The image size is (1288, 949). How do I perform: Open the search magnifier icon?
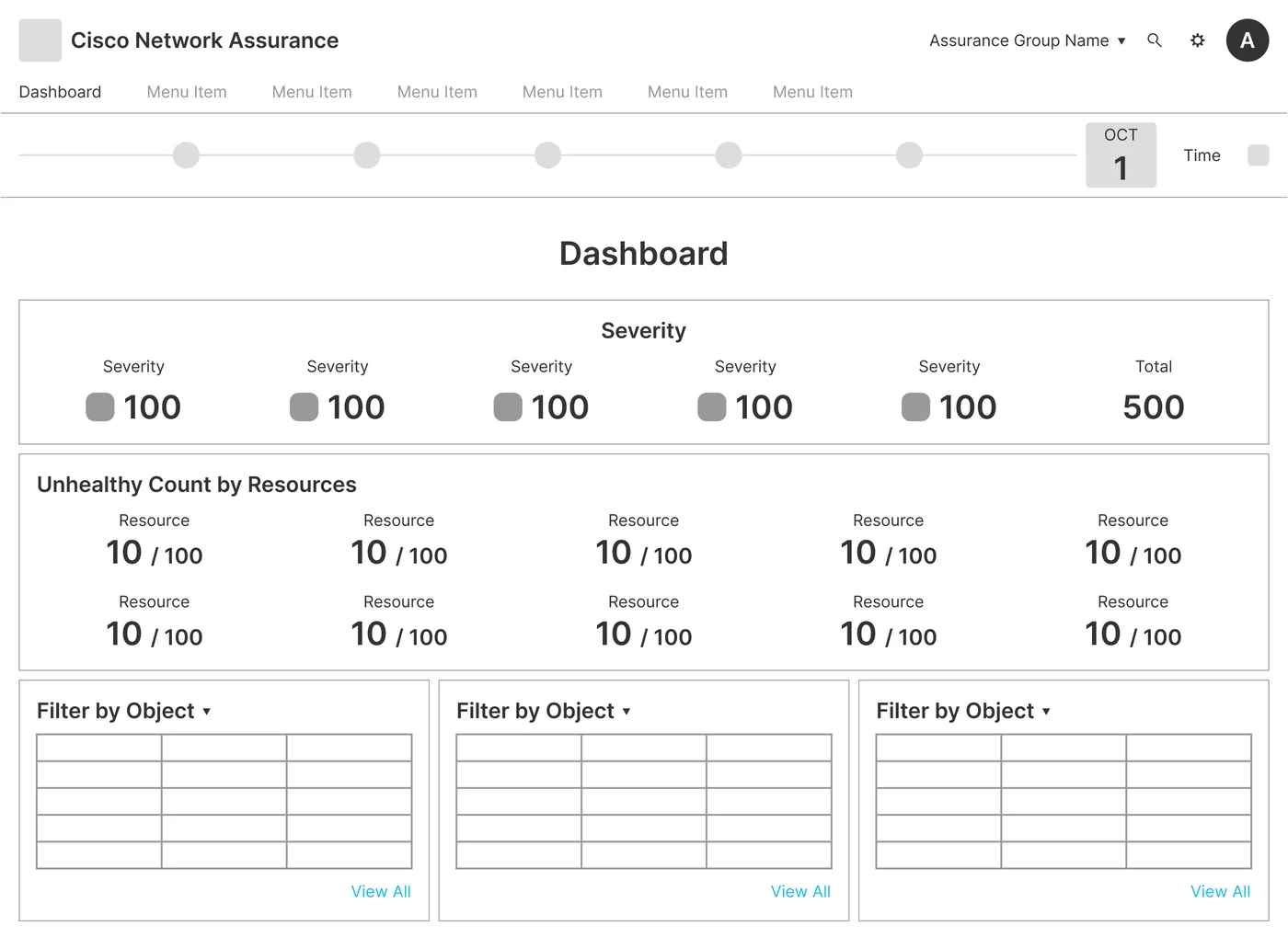pyautogui.click(x=1155, y=40)
